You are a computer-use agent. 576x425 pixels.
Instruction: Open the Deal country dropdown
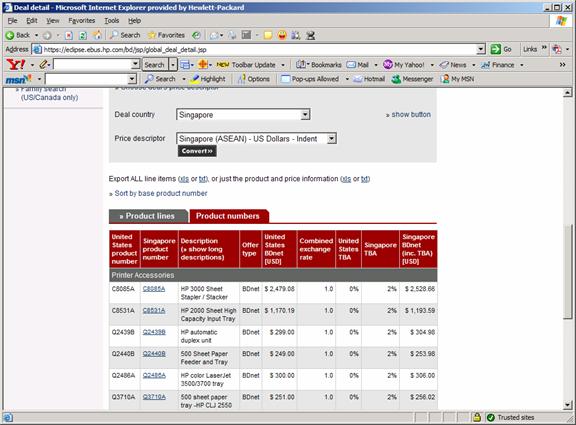click(305, 115)
